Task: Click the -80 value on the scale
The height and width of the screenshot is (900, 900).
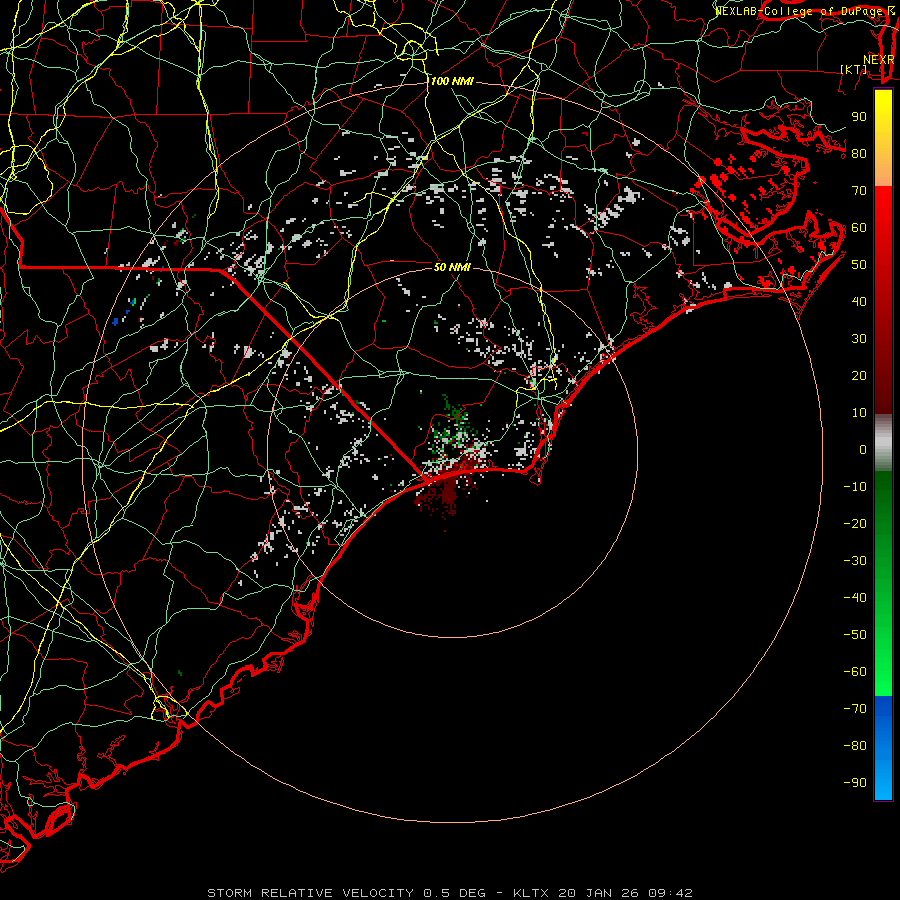Action: pos(855,746)
